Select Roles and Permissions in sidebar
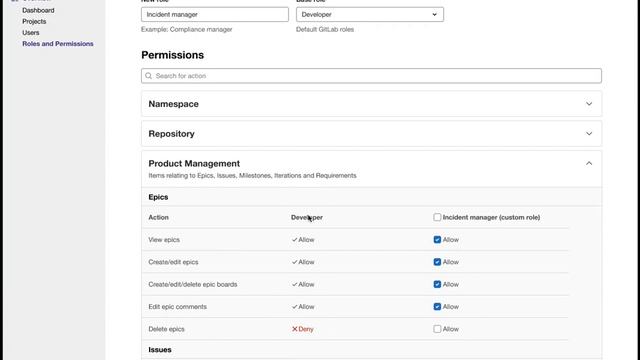Viewport: 640px width, 360px height. pyautogui.click(x=58, y=44)
